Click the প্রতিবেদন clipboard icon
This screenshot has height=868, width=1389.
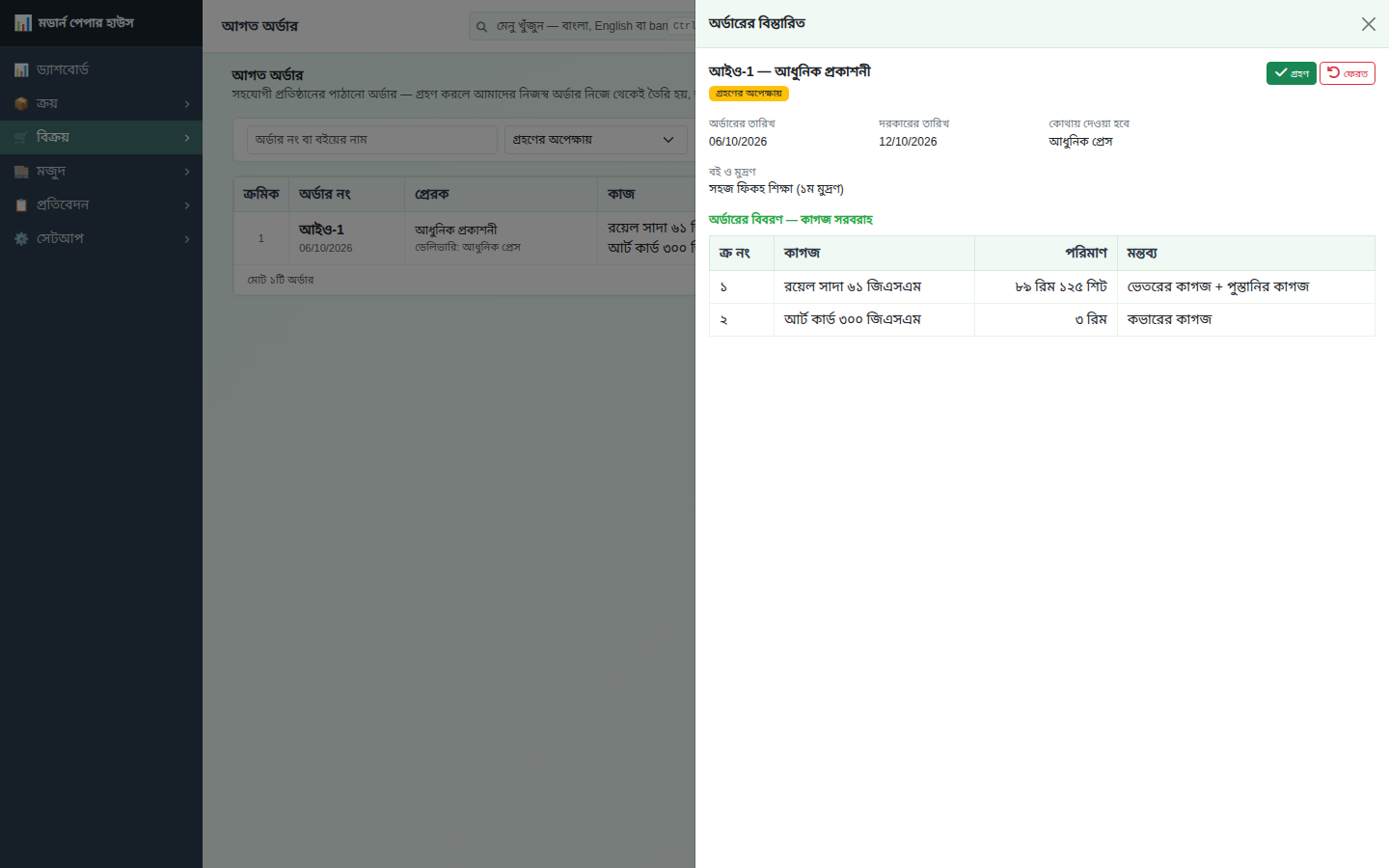tap(21, 204)
